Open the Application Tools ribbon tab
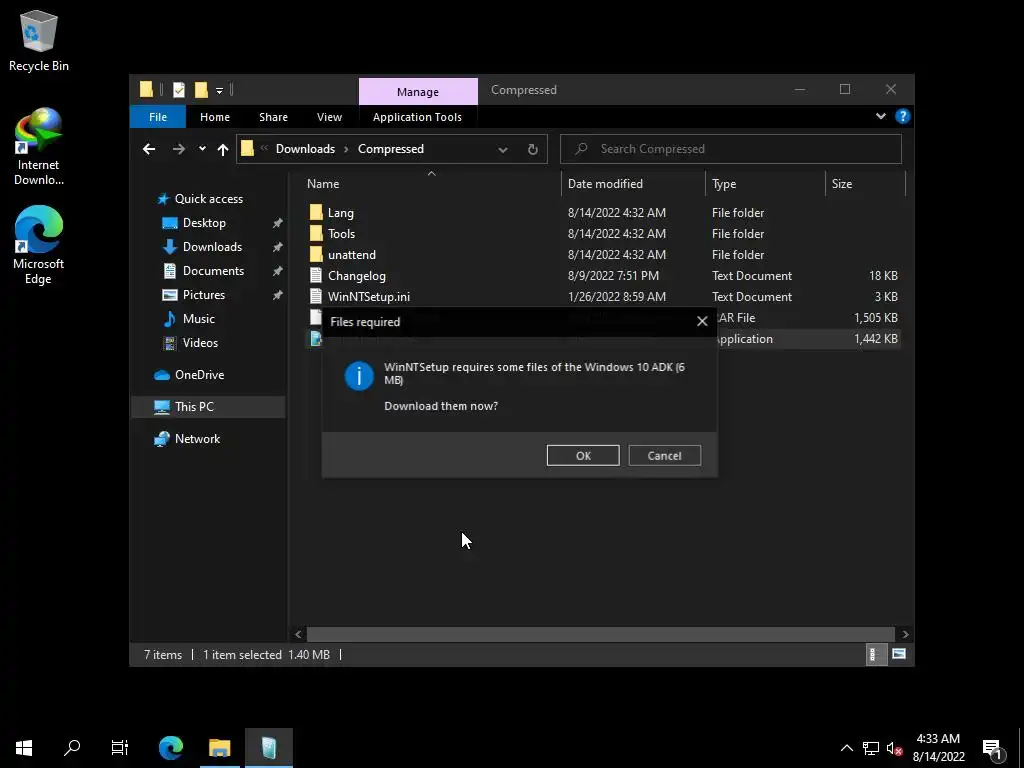The height and width of the screenshot is (768, 1024). (417, 117)
